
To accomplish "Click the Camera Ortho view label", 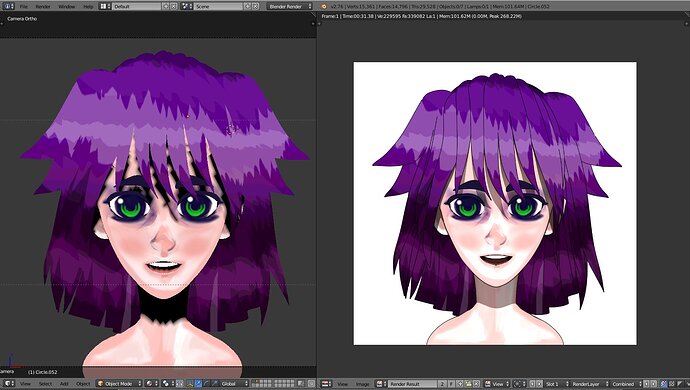I will pos(22,19).
